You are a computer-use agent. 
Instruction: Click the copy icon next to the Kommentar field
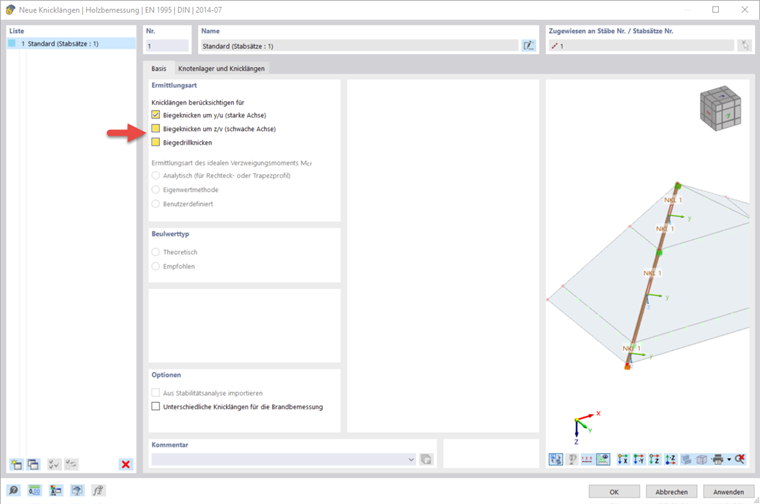pos(426,459)
